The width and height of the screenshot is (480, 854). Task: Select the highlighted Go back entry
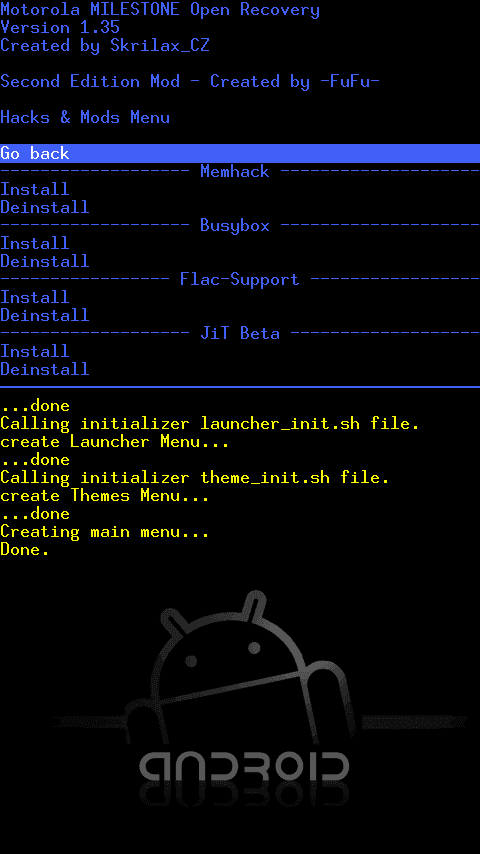pyautogui.click(x=240, y=154)
